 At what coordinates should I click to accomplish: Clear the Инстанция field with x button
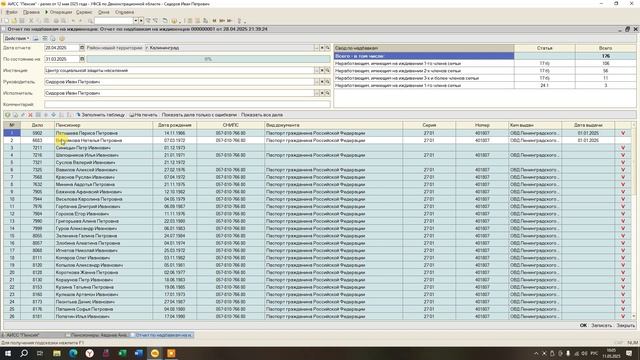(x=322, y=71)
